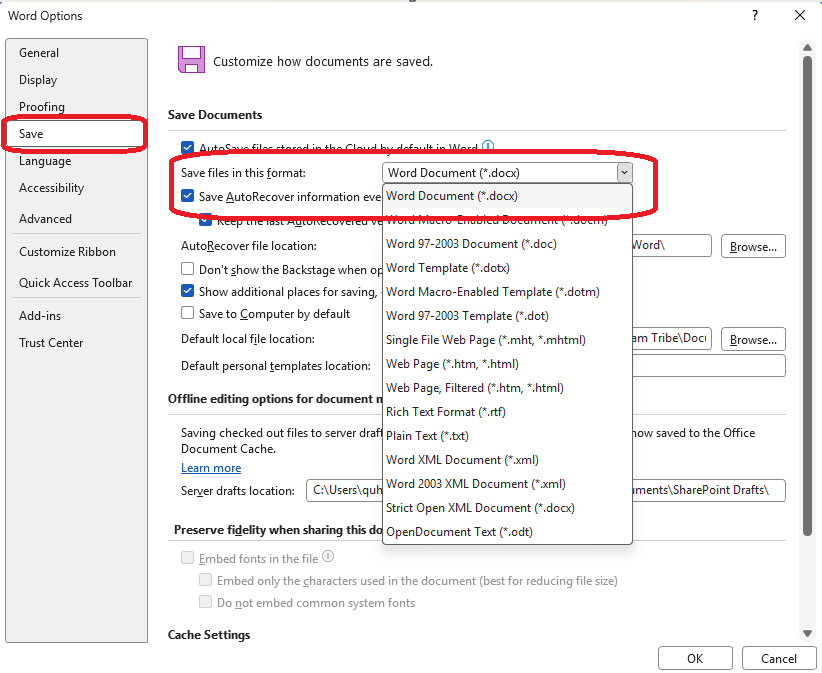Enable Don't show the Backstage checkbox
Image resolution: width=822 pixels, height=673 pixels.
tap(187, 269)
